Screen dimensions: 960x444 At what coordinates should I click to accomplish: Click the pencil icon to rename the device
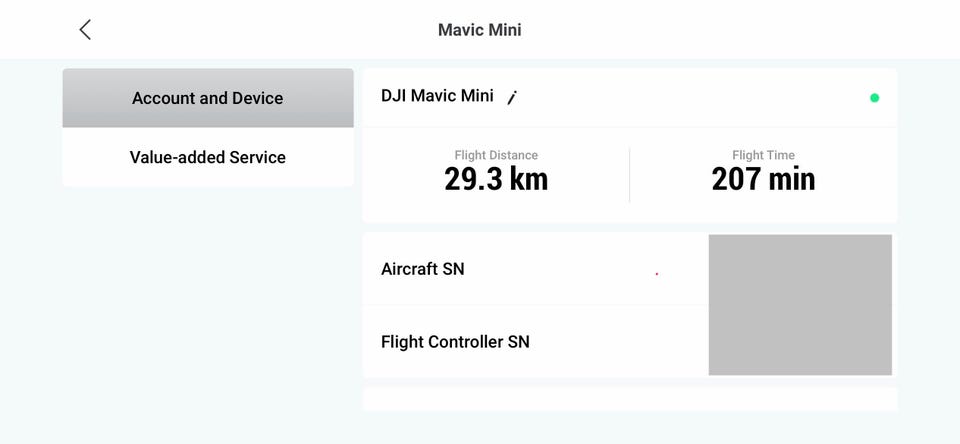tap(512, 97)
